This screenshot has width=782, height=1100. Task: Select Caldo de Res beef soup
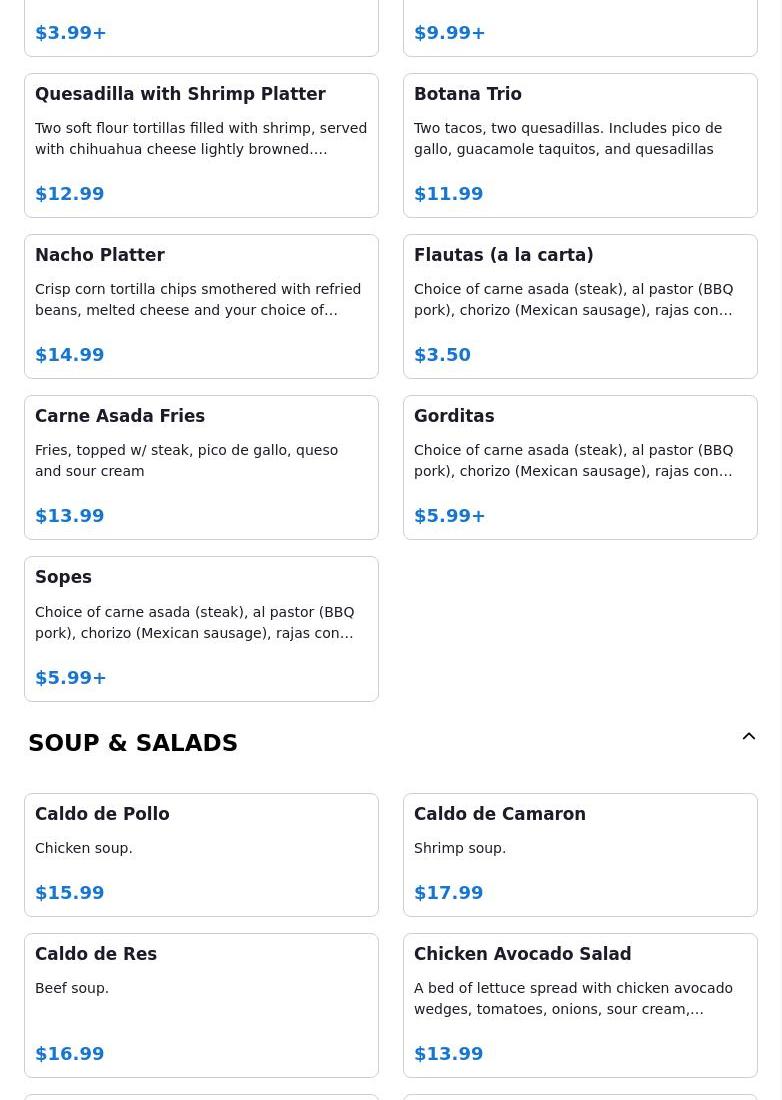click(x=201, y=1005)
